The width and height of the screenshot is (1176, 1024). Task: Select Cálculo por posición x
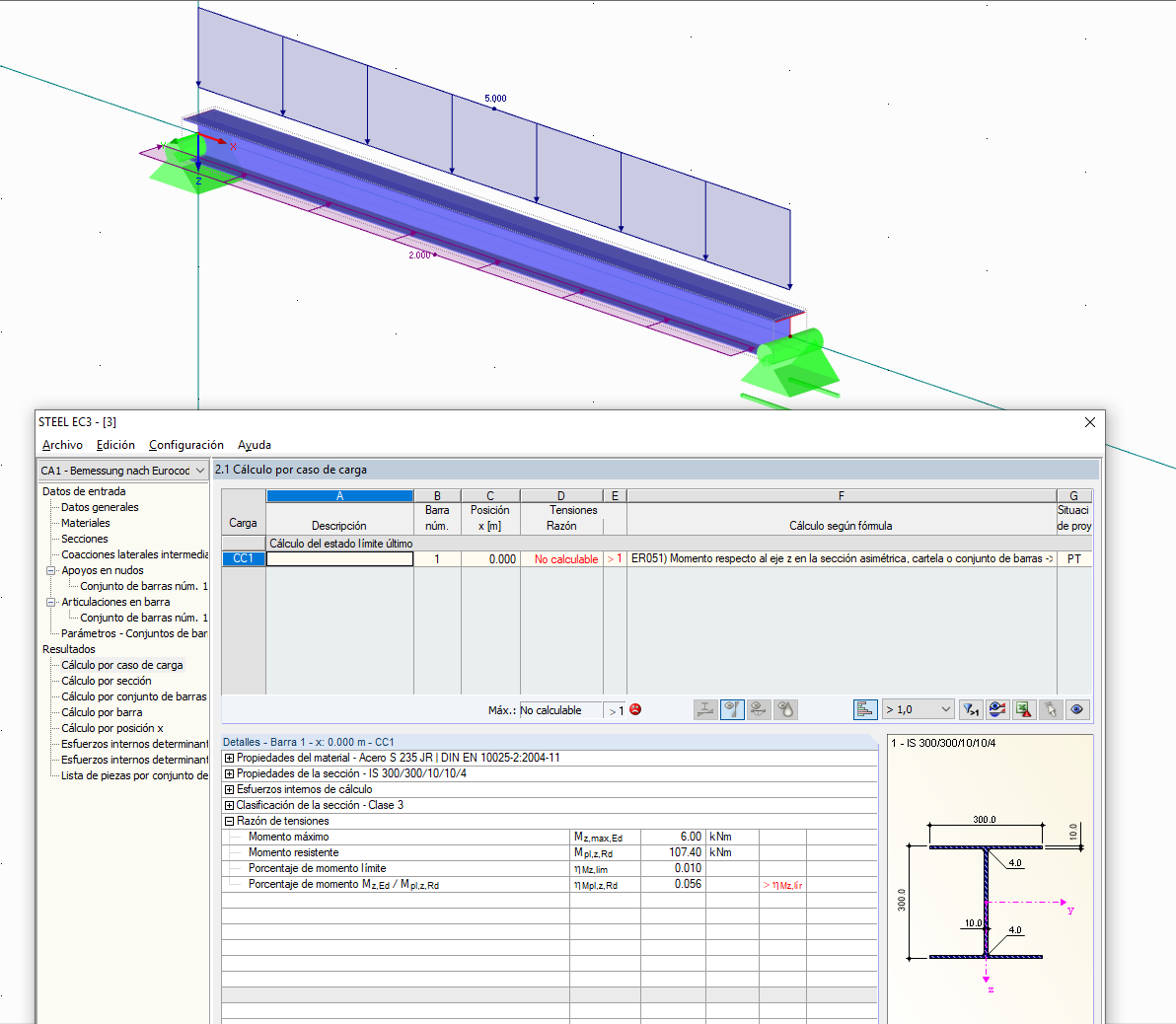pos(112,728)
